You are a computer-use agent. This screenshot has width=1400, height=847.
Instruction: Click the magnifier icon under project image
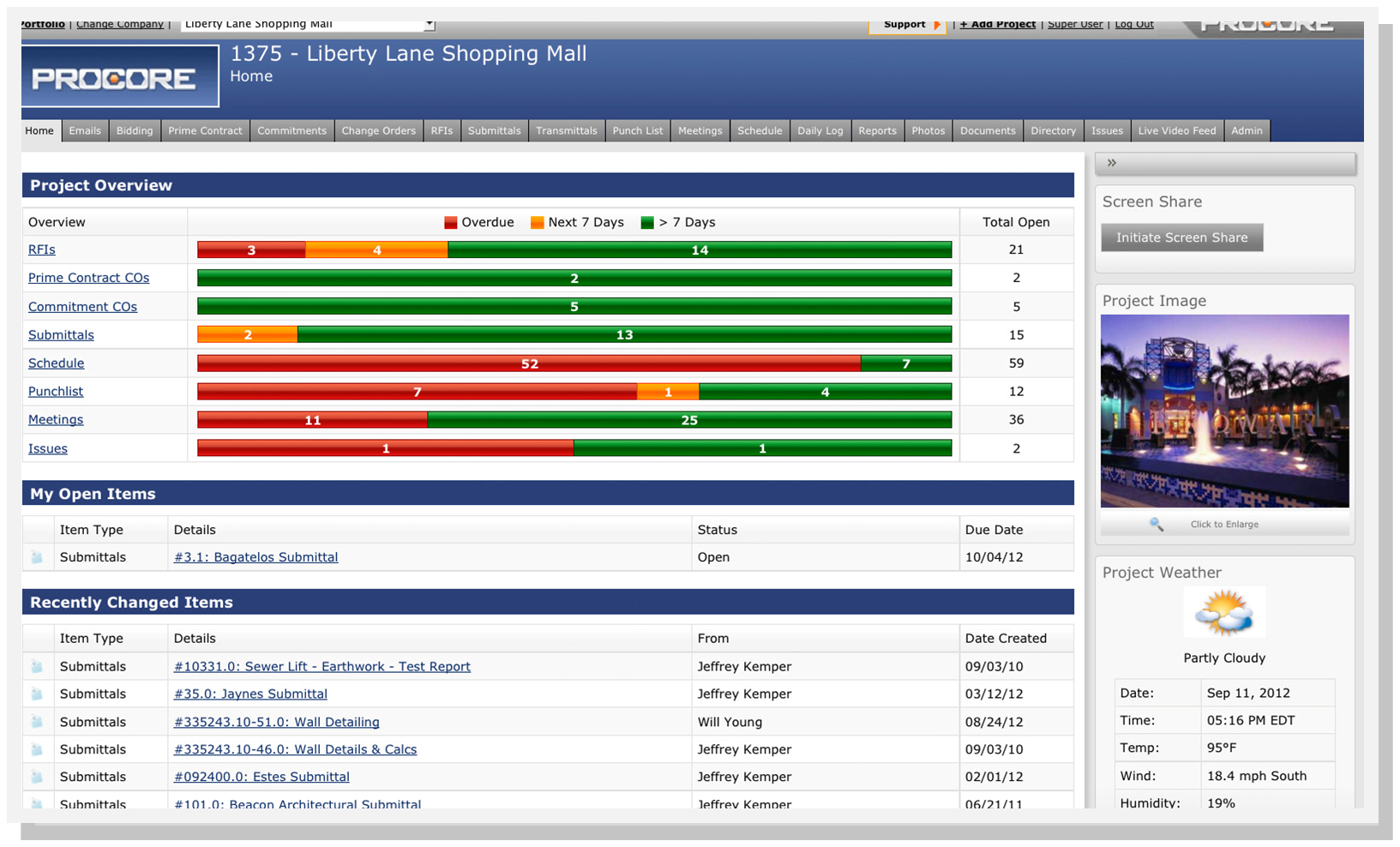(1157, 524)
